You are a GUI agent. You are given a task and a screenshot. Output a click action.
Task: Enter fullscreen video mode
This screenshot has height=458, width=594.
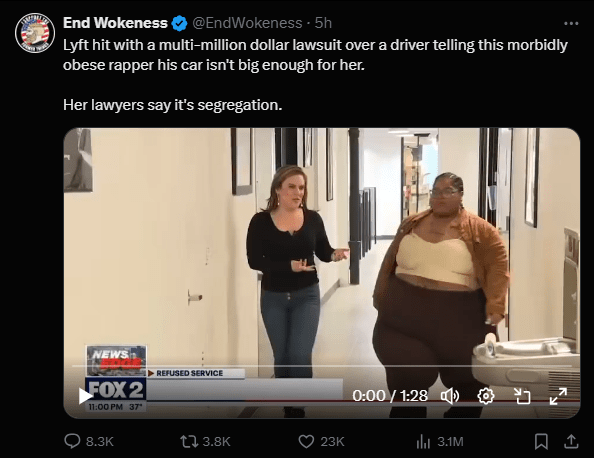558,396
